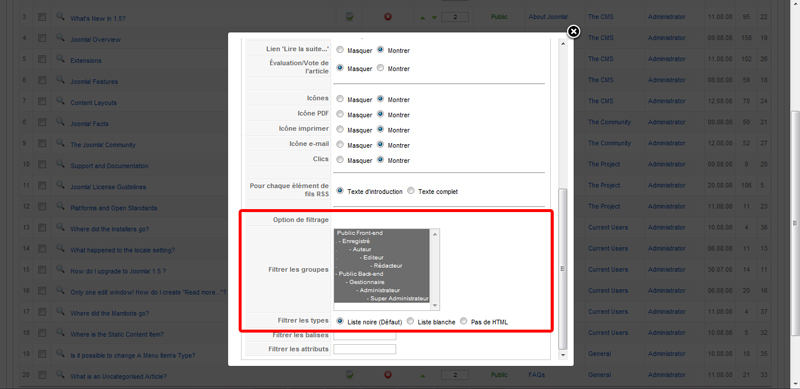Select Masquer radio for Icône PDF
The image size is (800, 389).
[340, 114]
